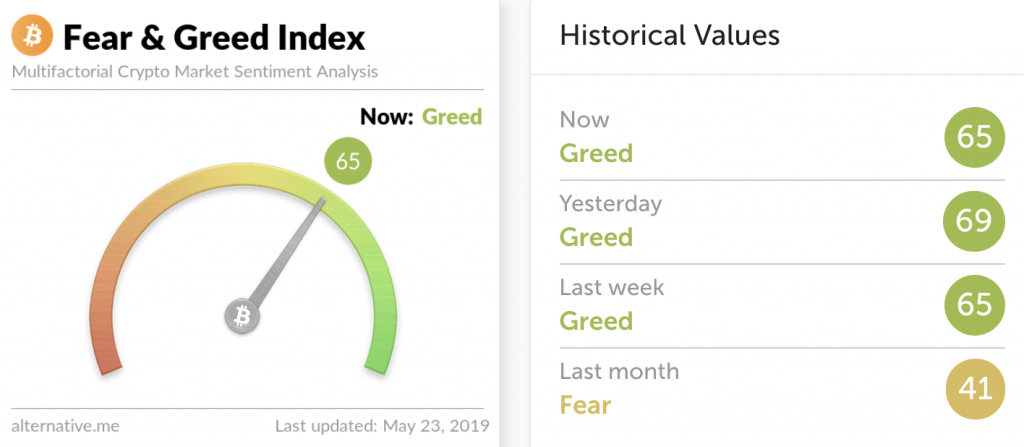Select the Historical Values header
Screen dimensions: 1024x447
coord(669,36)
